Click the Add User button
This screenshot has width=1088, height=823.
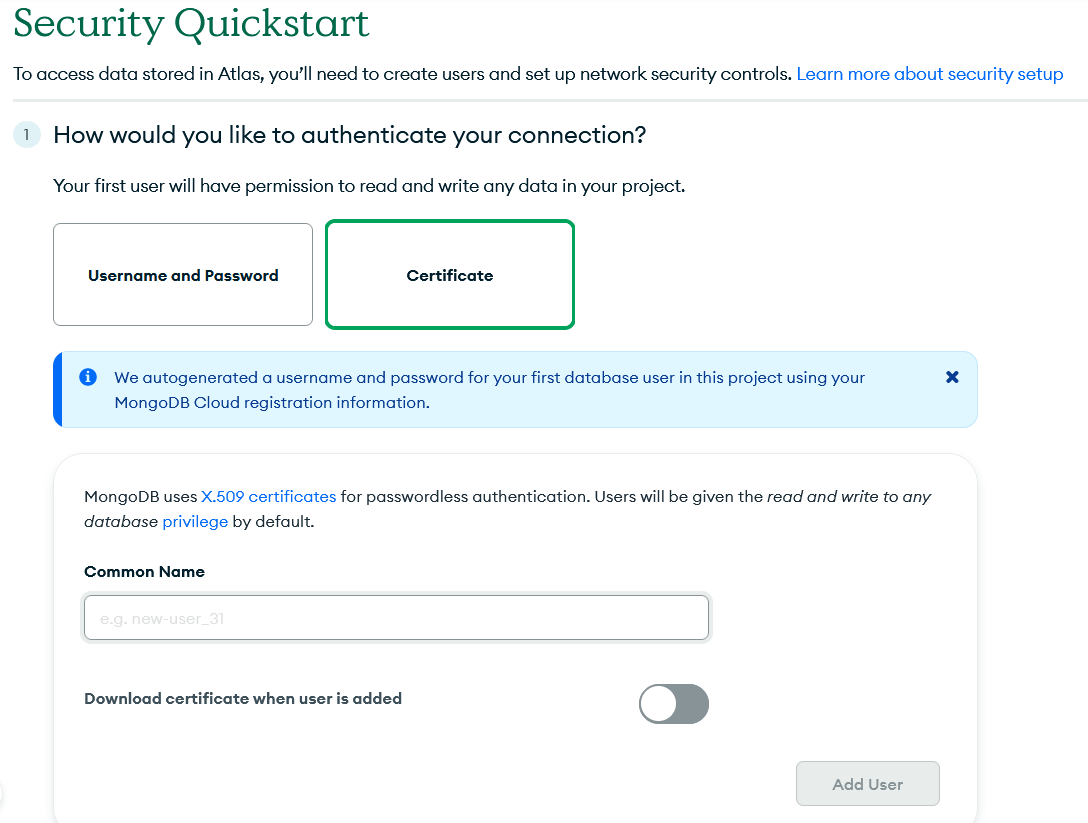(867, 784)
